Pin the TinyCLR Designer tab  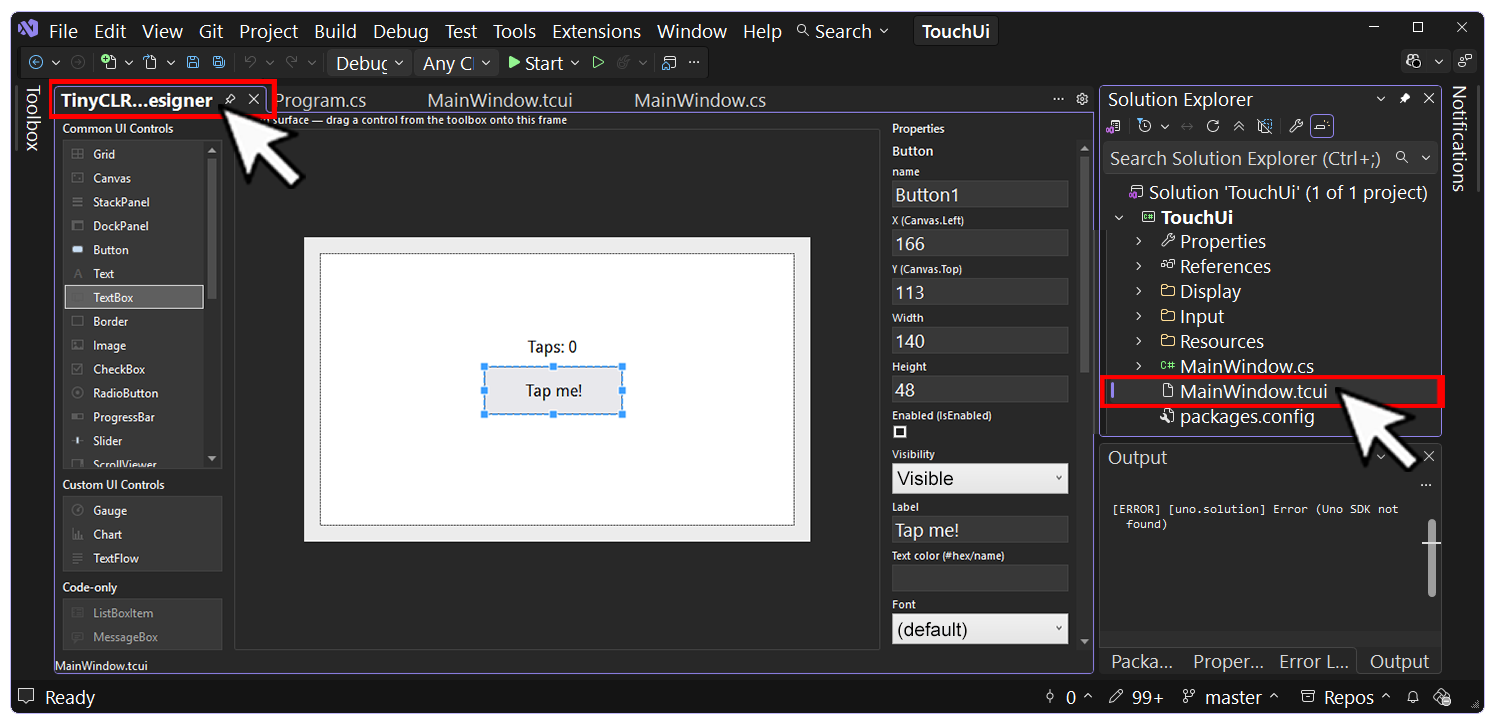[x=230, y=99]
